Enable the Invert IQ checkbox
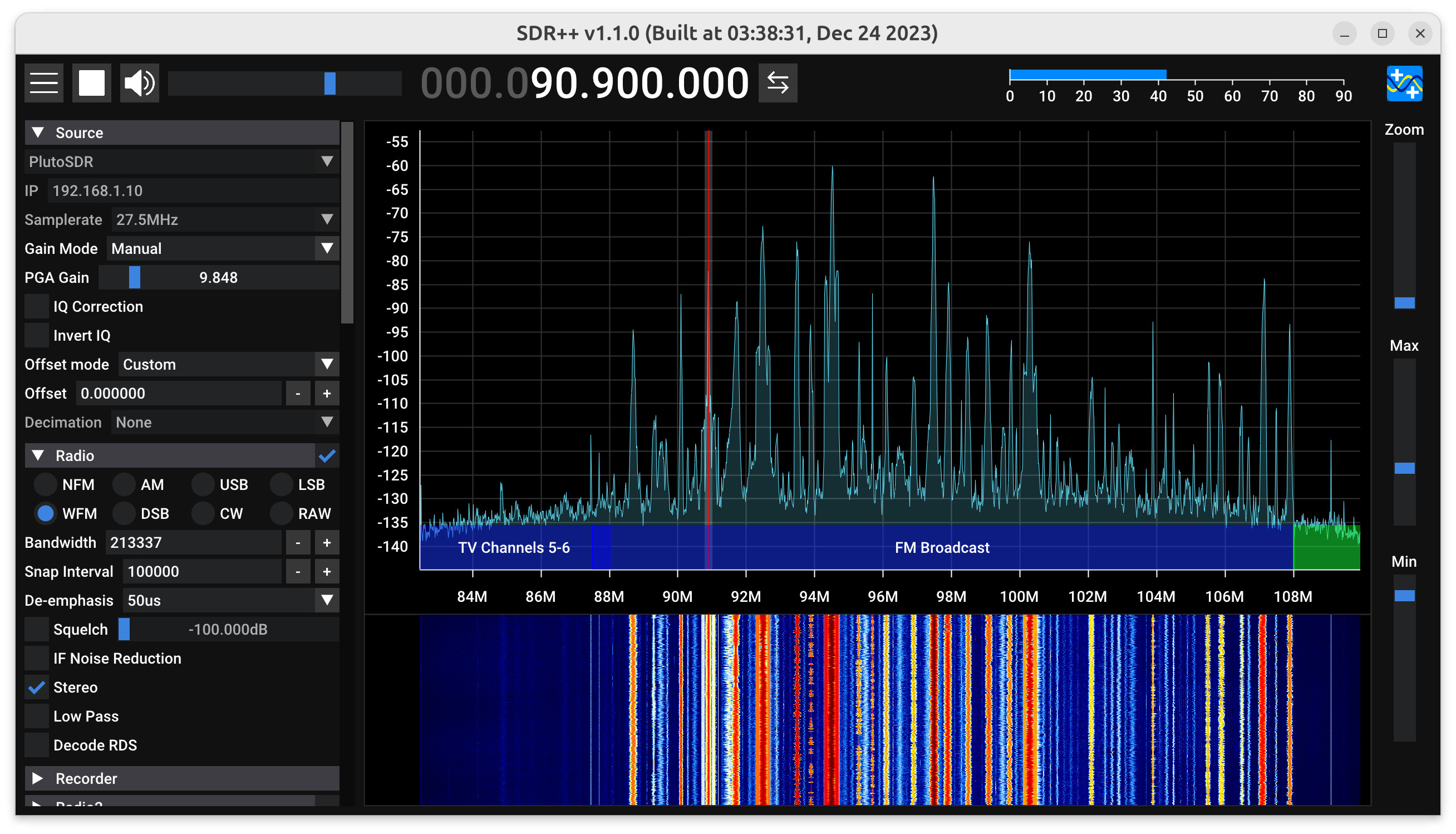Screen dimensions: 1456x834 pyautogui.click(x=37, y=336)
